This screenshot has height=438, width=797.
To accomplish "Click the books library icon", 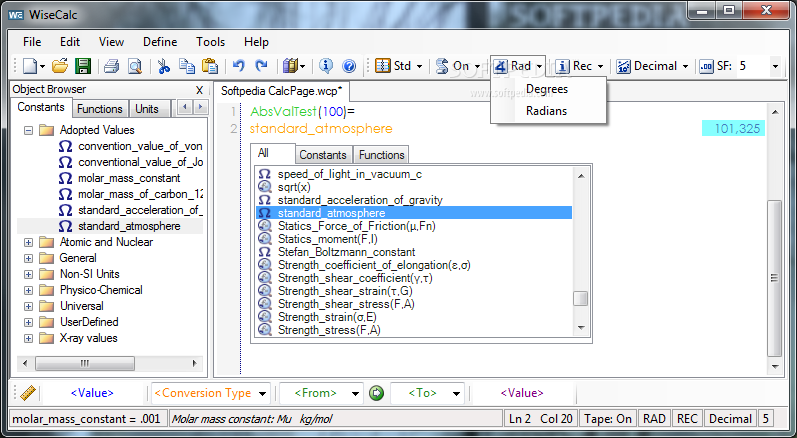I will coord(290,66).
